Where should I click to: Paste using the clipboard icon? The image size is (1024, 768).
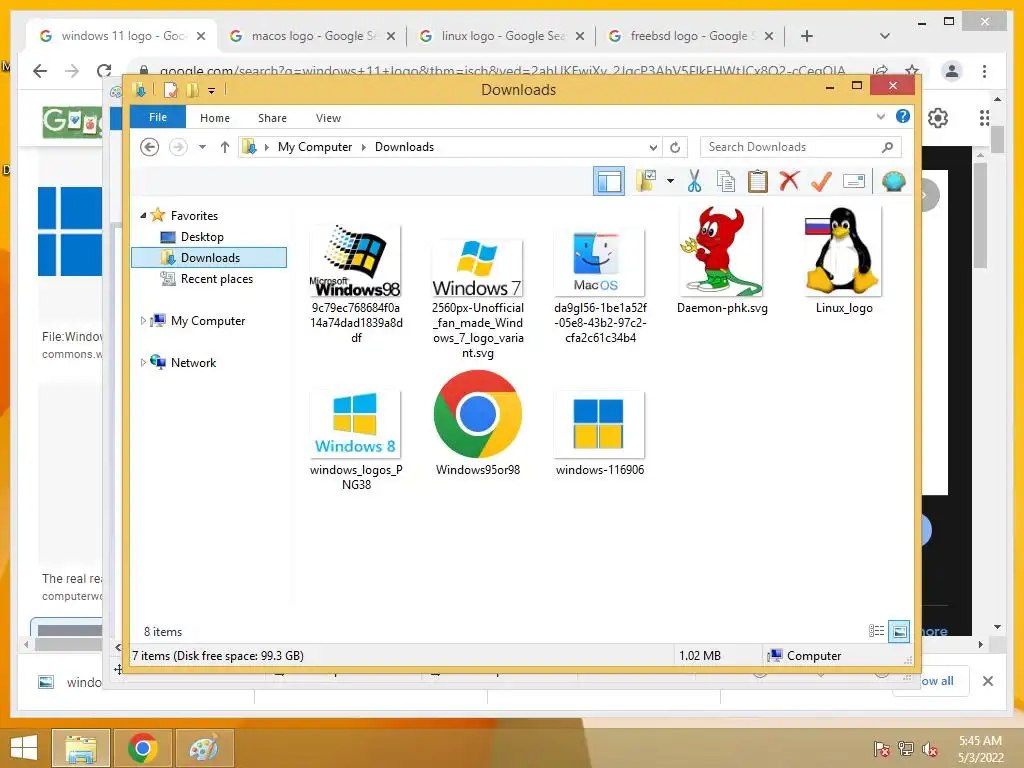coord(758,181)
